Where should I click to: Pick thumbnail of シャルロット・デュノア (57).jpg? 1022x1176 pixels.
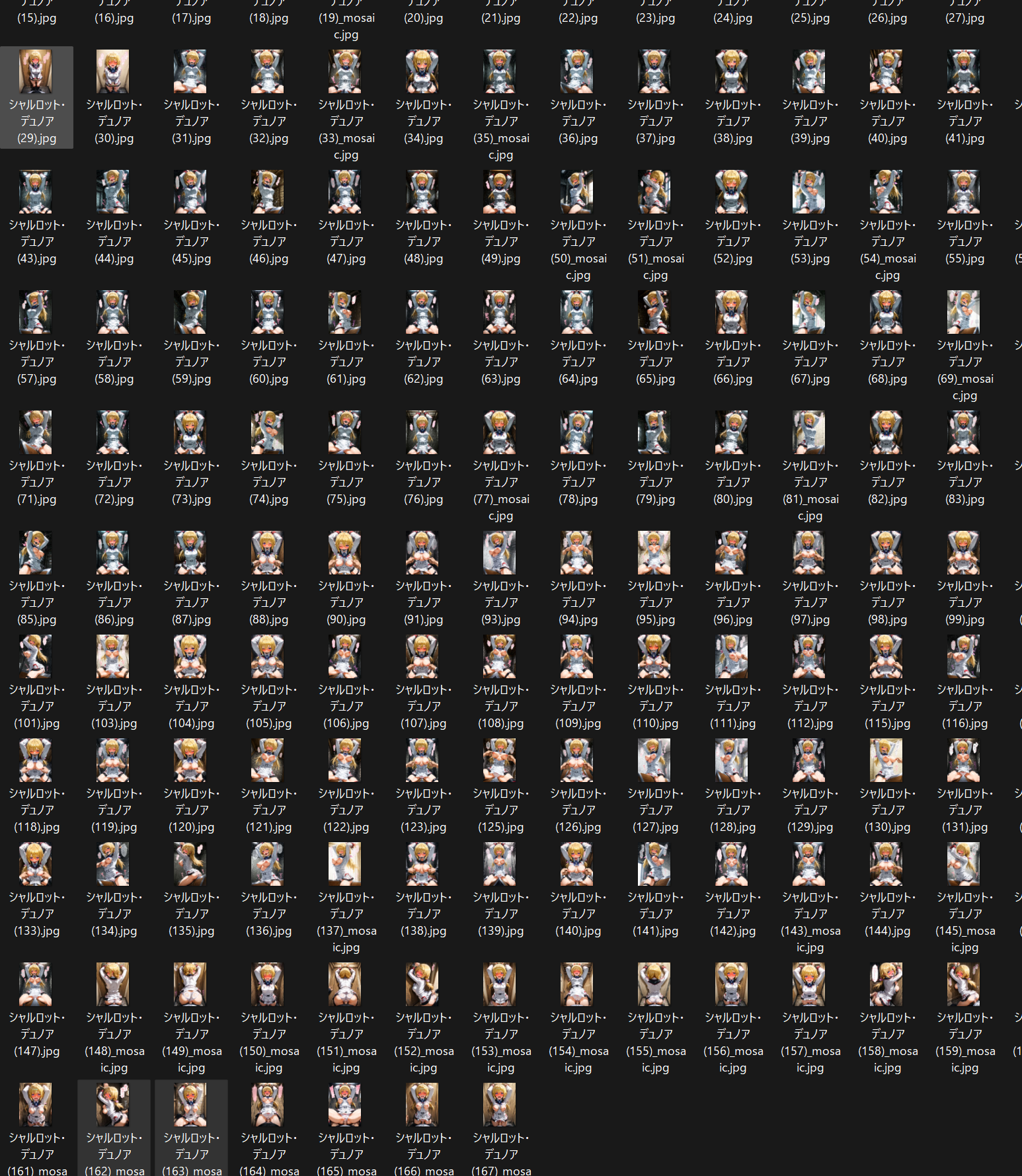coord(36,312)
